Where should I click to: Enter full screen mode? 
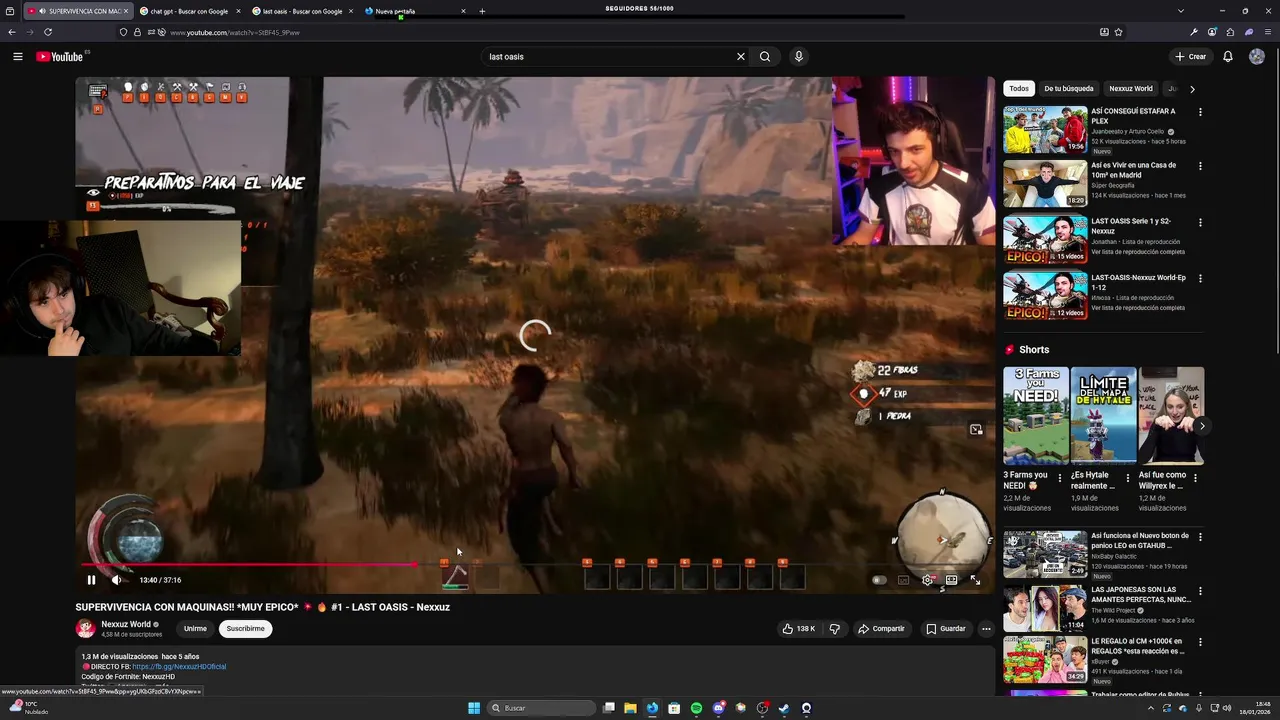(976, 580)
